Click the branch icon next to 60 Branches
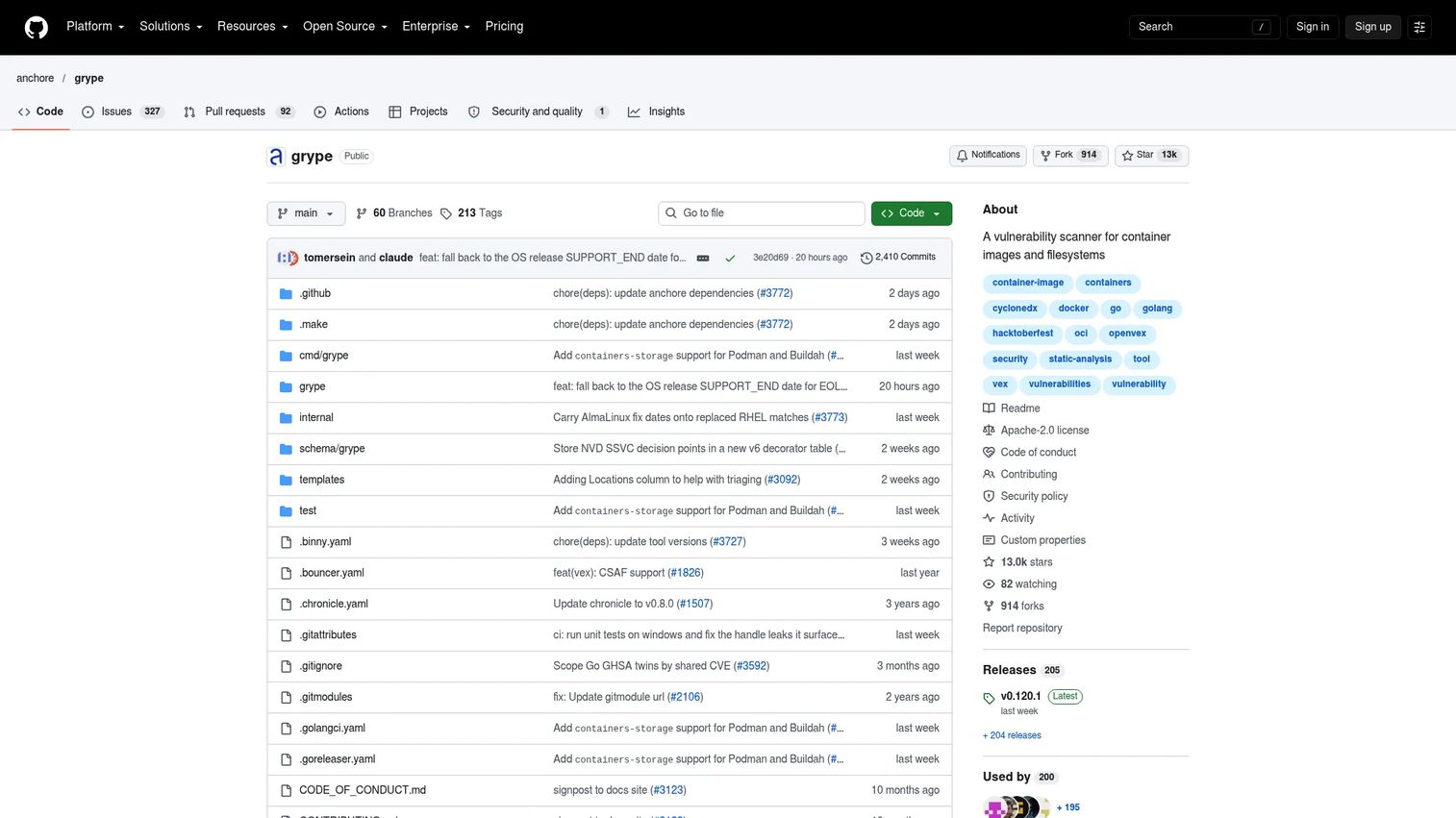The height and width of the screenshot is (818, 1456). pos(362,213)
